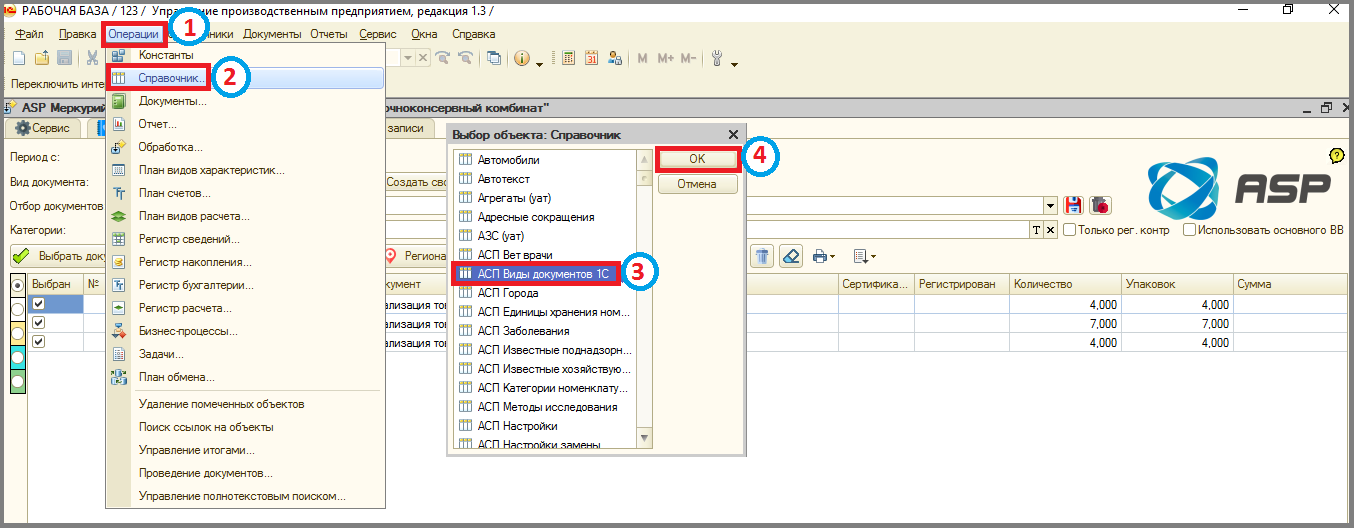Toggle Только рег. контр checkbox
This screenshot has width=1354, height=528.
[x=1069, y=230]
